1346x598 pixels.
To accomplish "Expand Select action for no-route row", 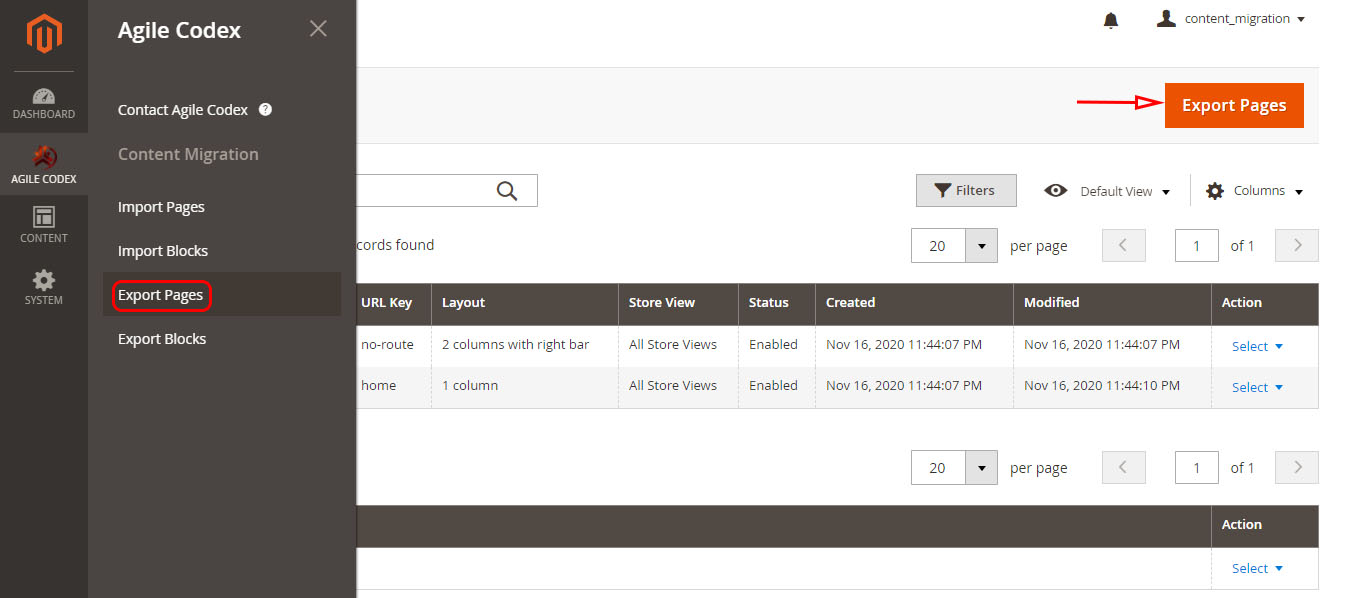I will click(1257, 346).
